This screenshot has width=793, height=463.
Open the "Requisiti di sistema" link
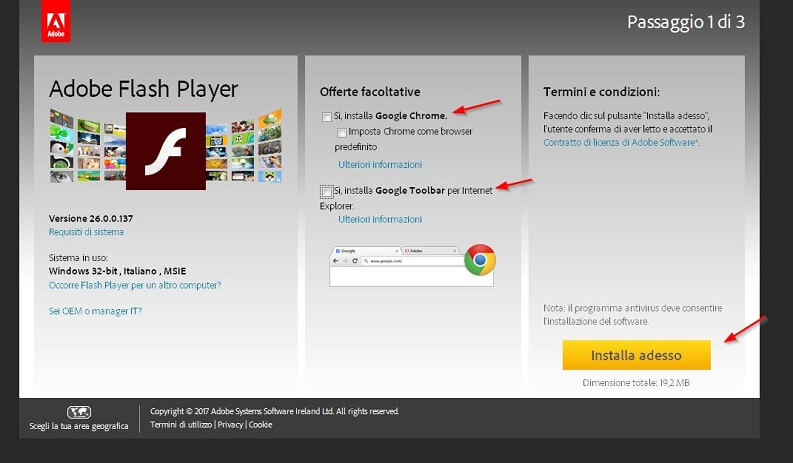click(86, 232)
